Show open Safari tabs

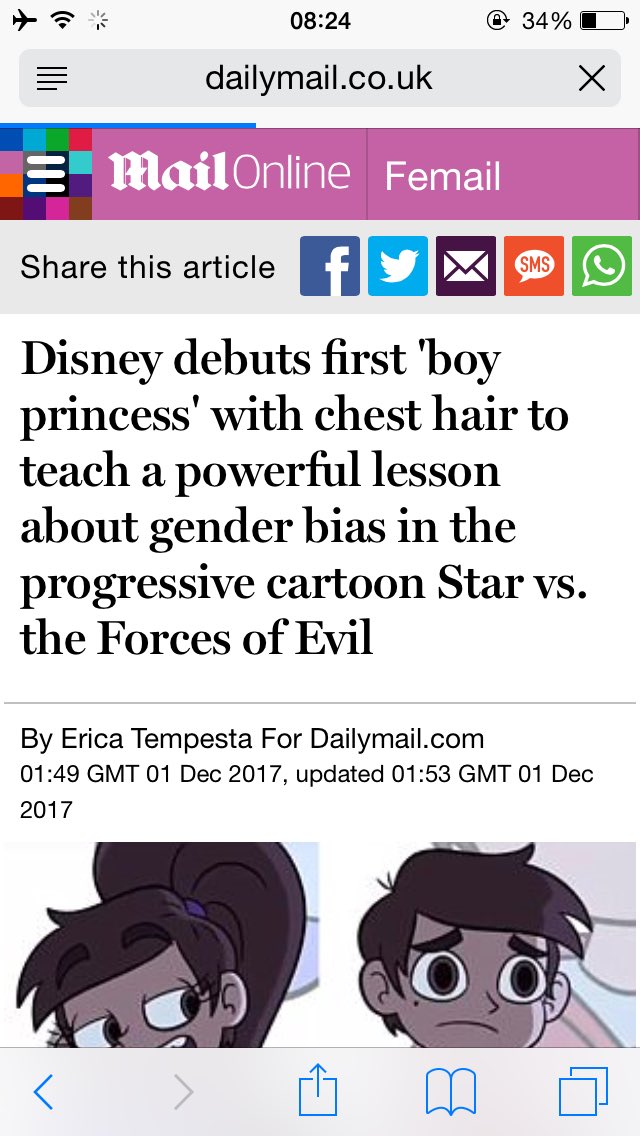(583, 1092)
